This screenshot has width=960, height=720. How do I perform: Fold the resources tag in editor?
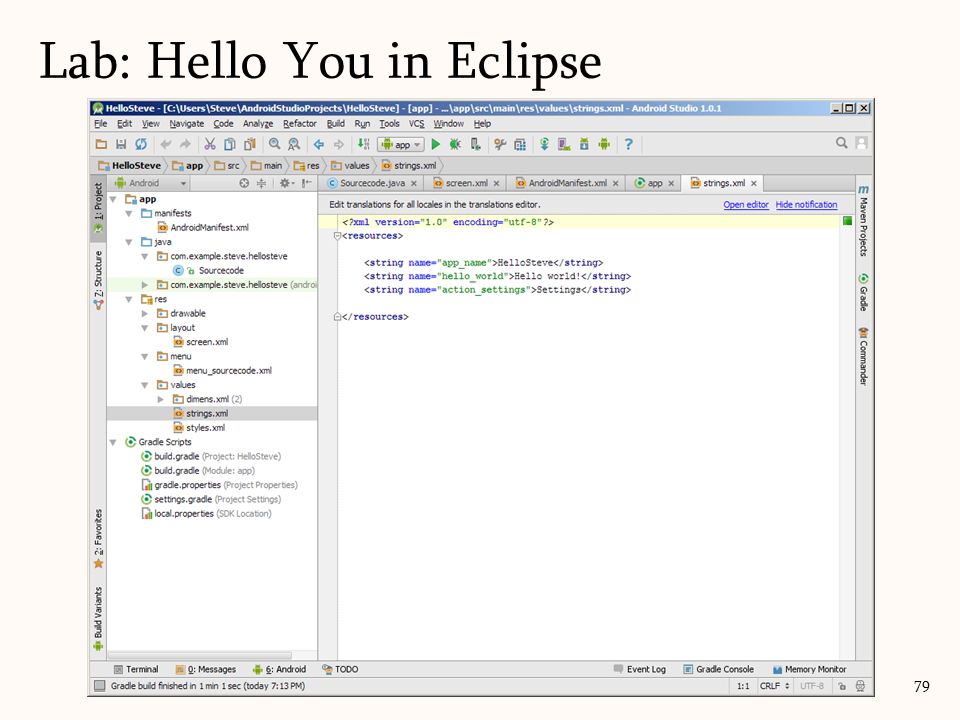[337, 236]
